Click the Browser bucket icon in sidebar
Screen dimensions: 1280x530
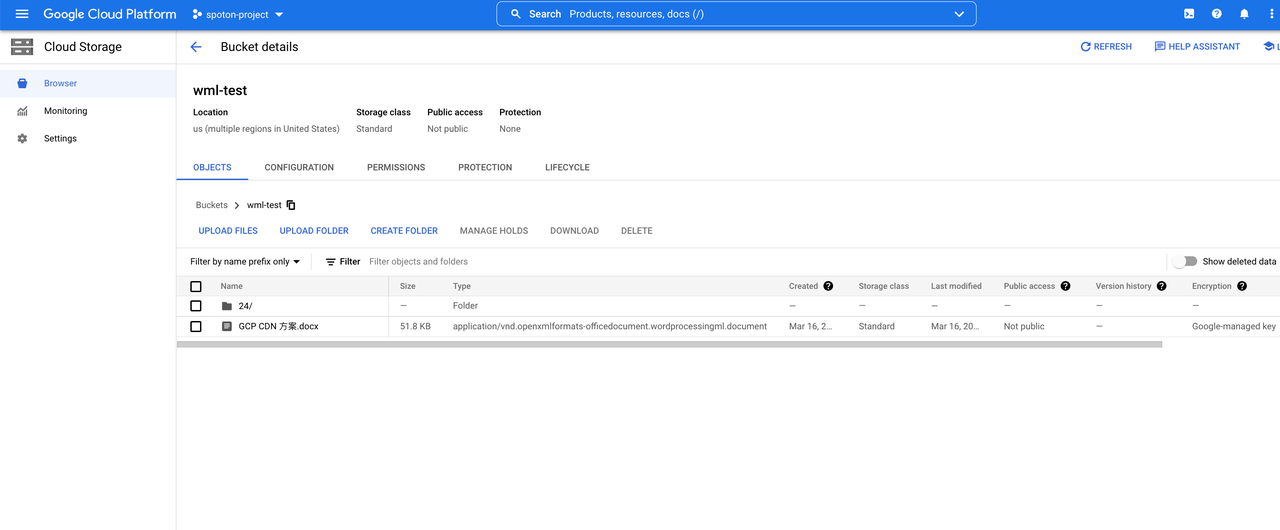click(22, 84)
